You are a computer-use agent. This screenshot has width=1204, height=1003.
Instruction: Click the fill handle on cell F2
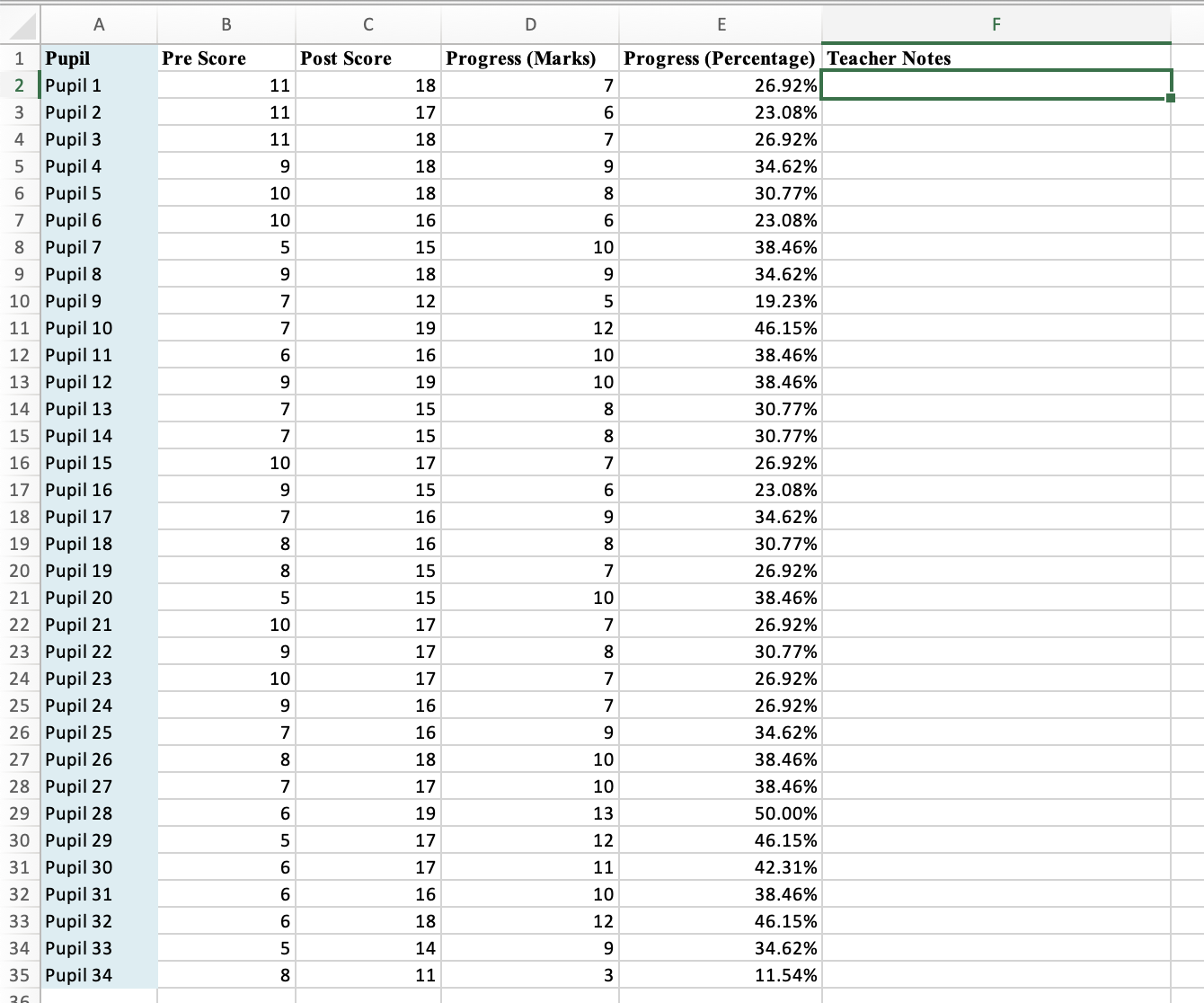[x=1170, y=98]
